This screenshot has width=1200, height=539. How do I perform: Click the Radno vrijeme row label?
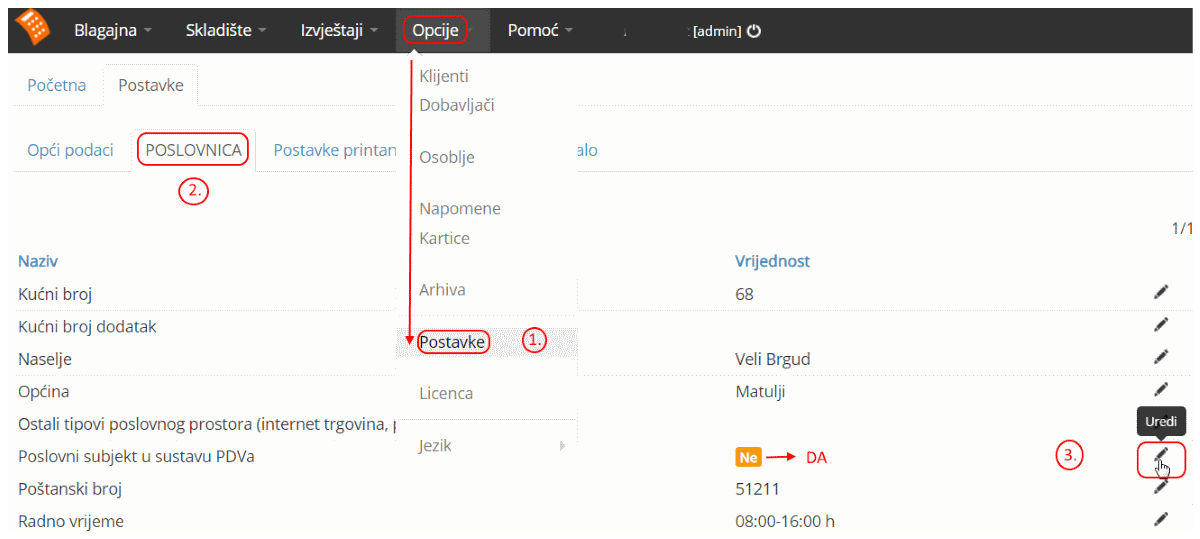click(x=71, y=521)
